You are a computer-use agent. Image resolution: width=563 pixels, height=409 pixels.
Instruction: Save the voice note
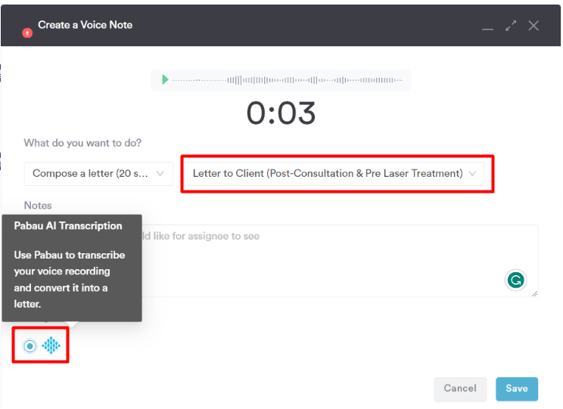coord(516,389)
